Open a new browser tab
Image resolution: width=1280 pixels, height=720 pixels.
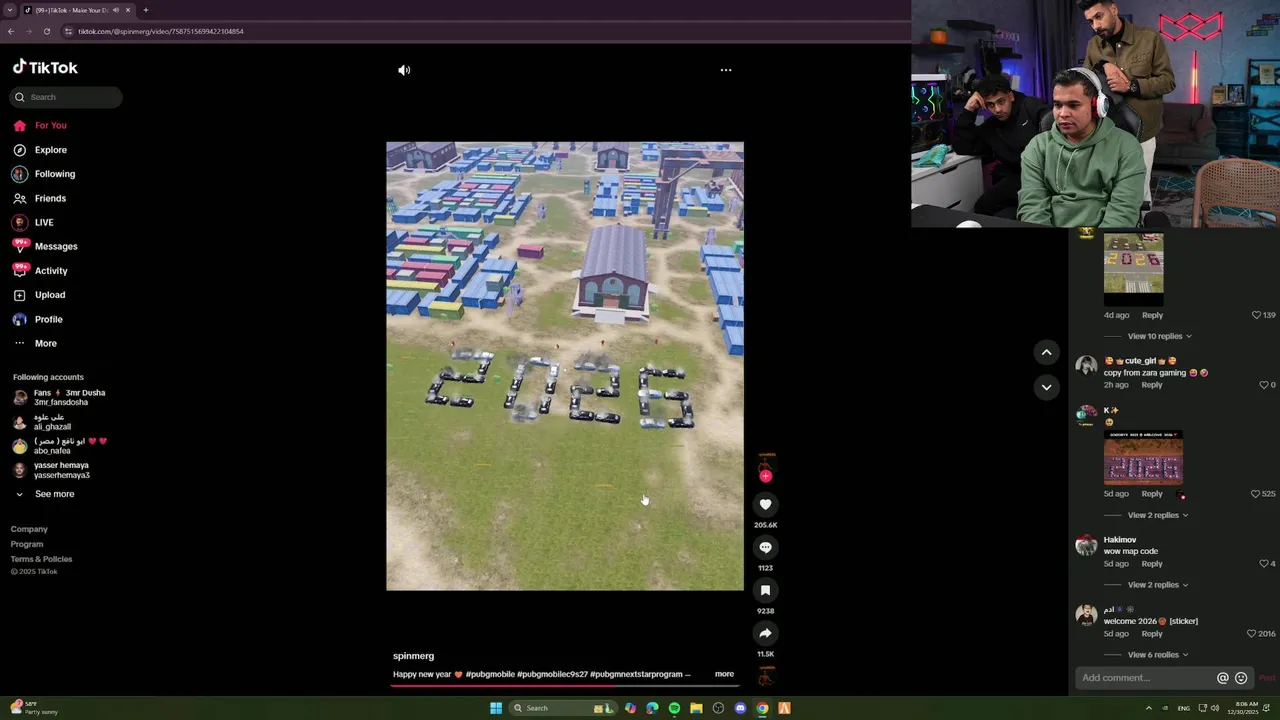[145, 10]
